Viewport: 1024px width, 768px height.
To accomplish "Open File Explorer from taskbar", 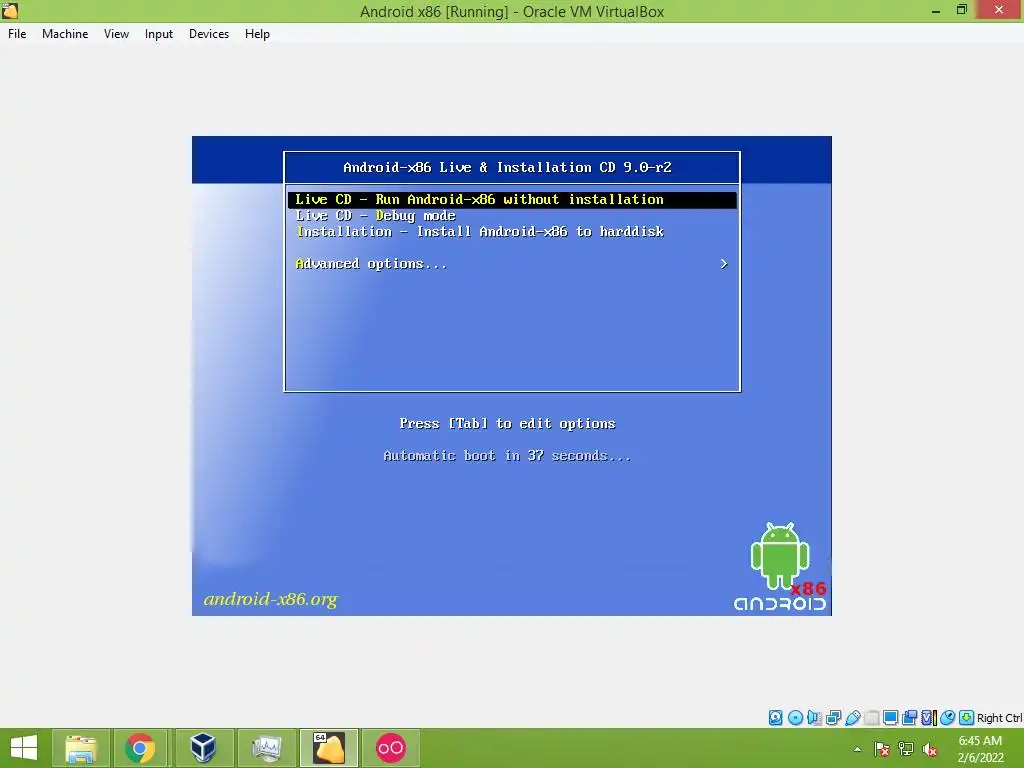I will pos(80,748).
